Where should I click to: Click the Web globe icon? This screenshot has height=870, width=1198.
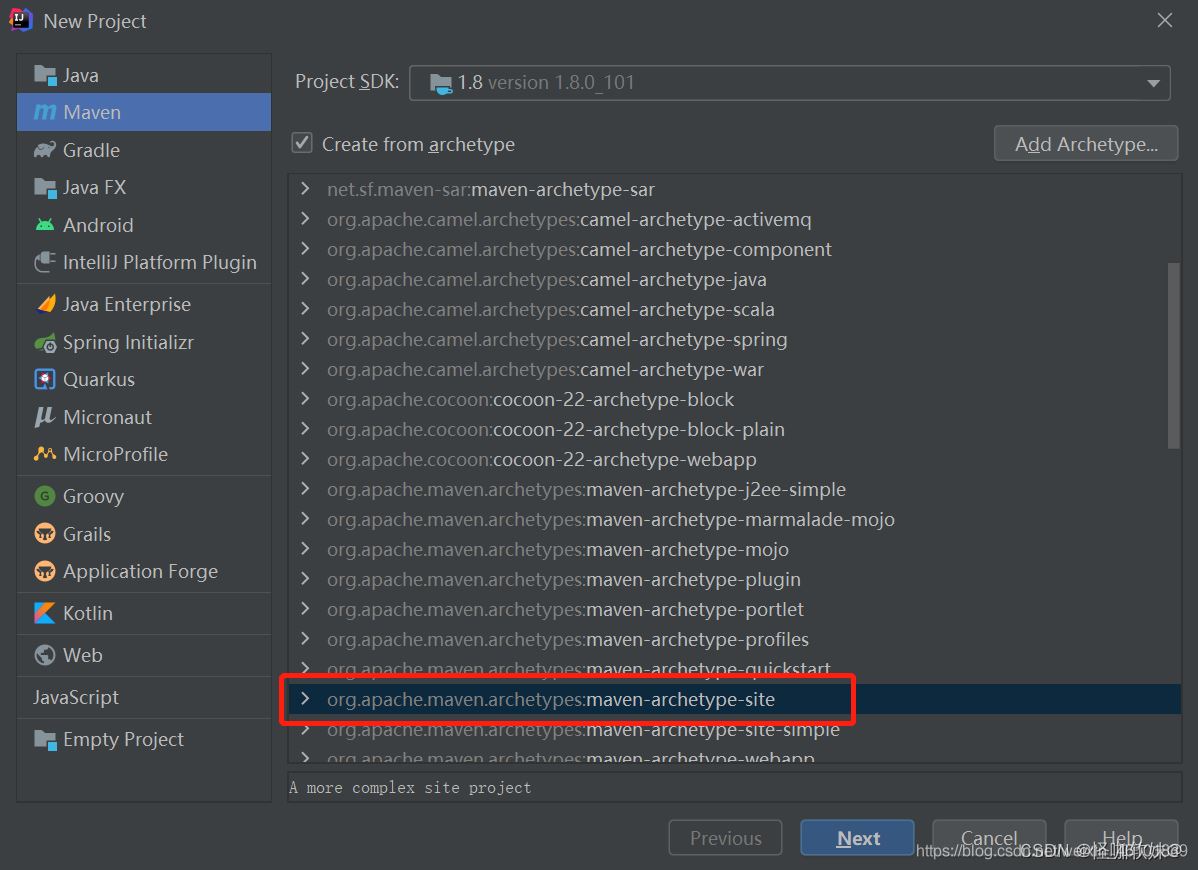[45, 655]
